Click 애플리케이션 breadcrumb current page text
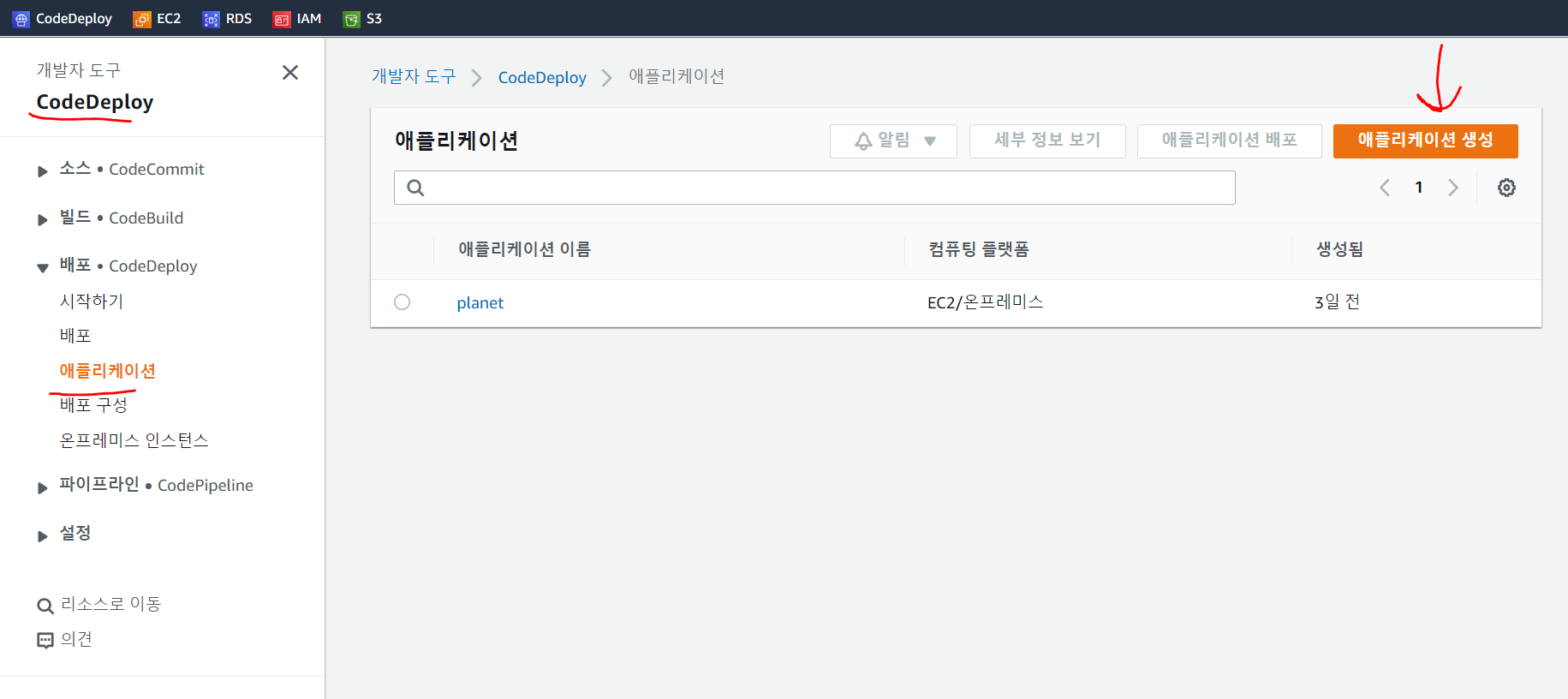Viewport: 1568px width, 699px height. pos(677,76)
